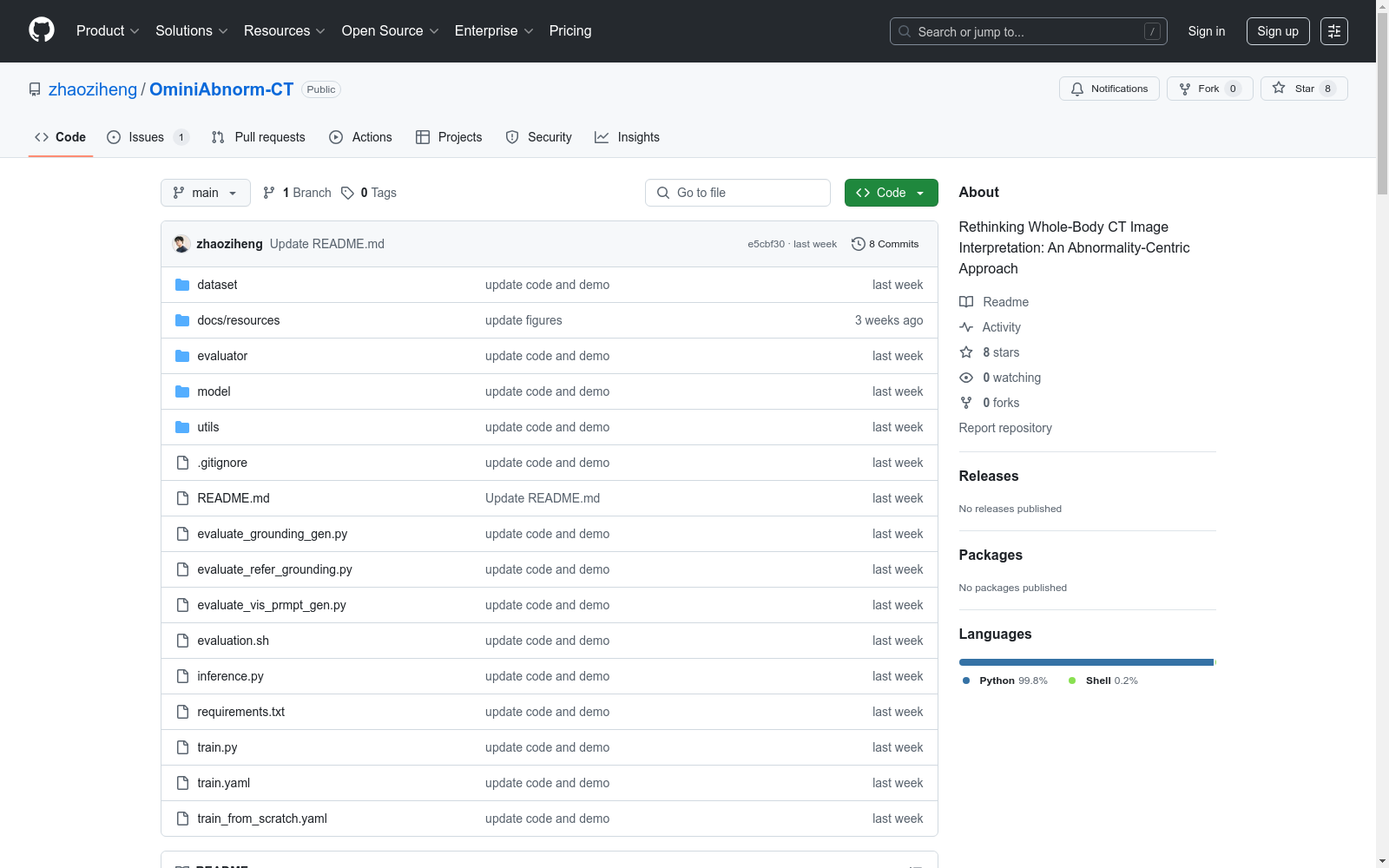Open the OminiAbnorm-CT repository link
Image resolution: width=1389 pixels, height=868 pixels.
point(221,89)
